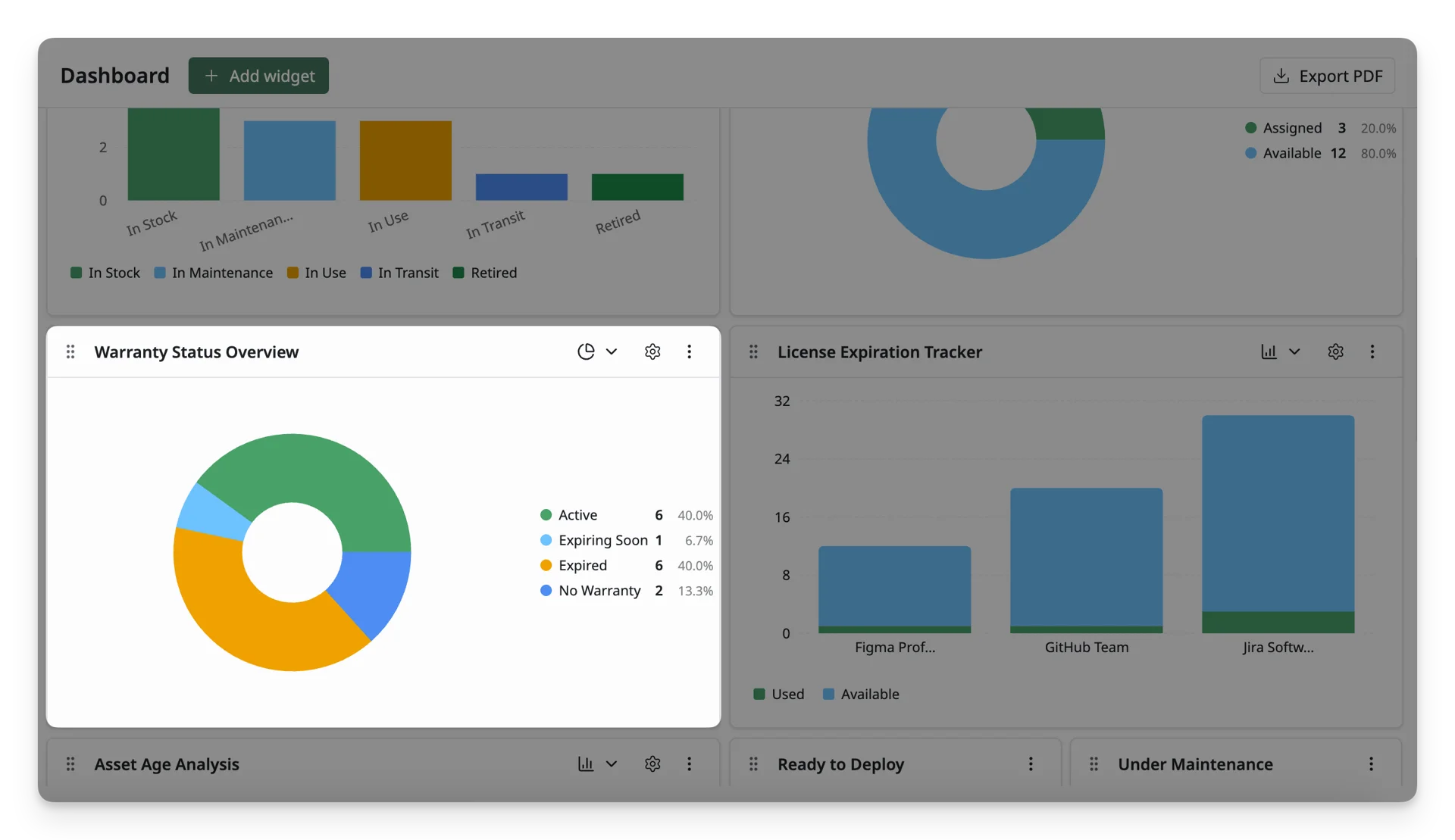Export the dashboard as PDF
The height and width of the screenshot is (840, 1455).
point(1327,76)
